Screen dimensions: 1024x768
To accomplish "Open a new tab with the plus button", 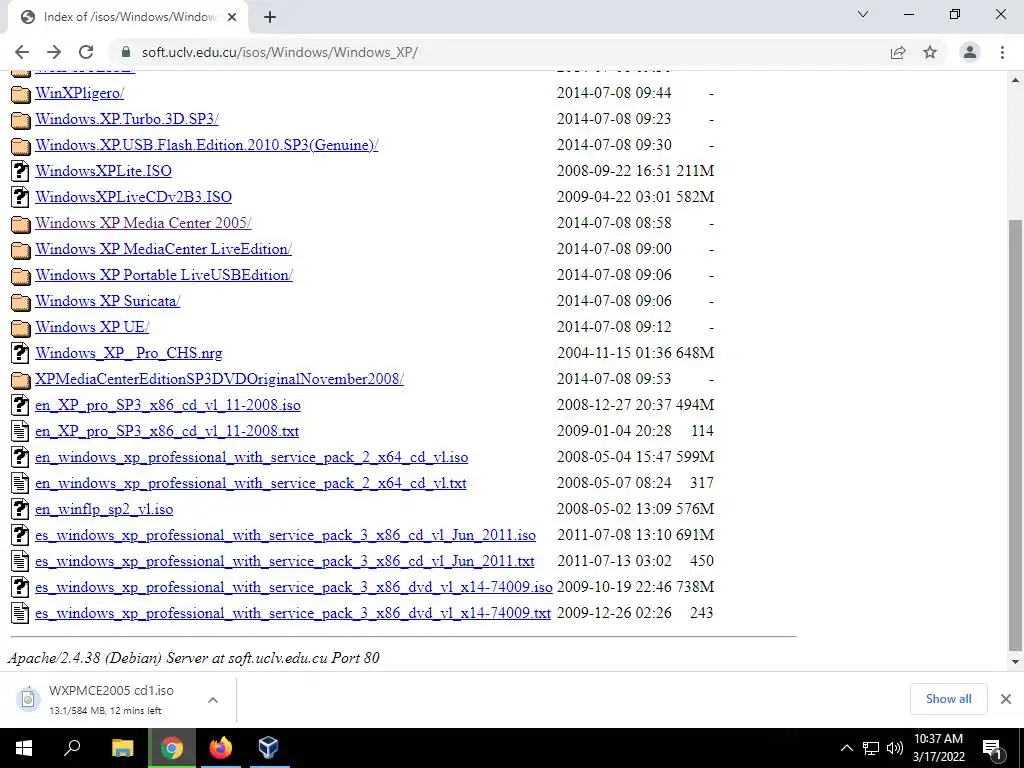I will [x=270, y=18].
